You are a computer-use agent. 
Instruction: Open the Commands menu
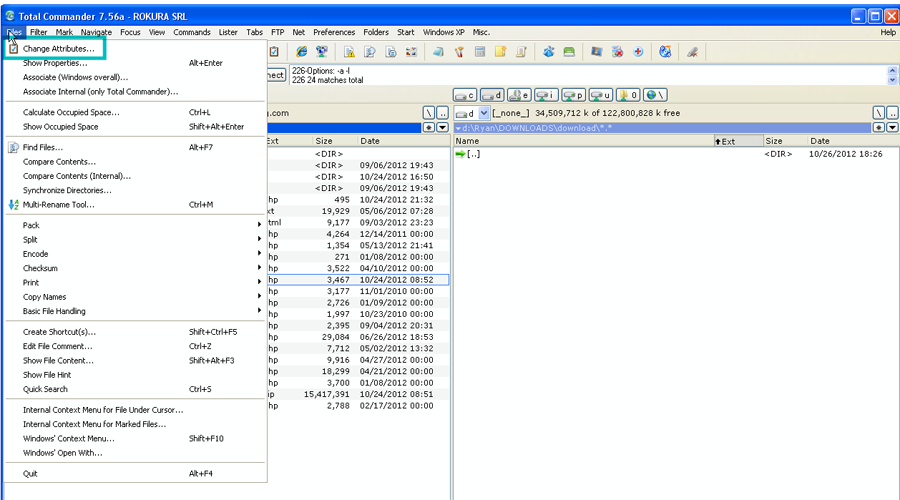192,32
